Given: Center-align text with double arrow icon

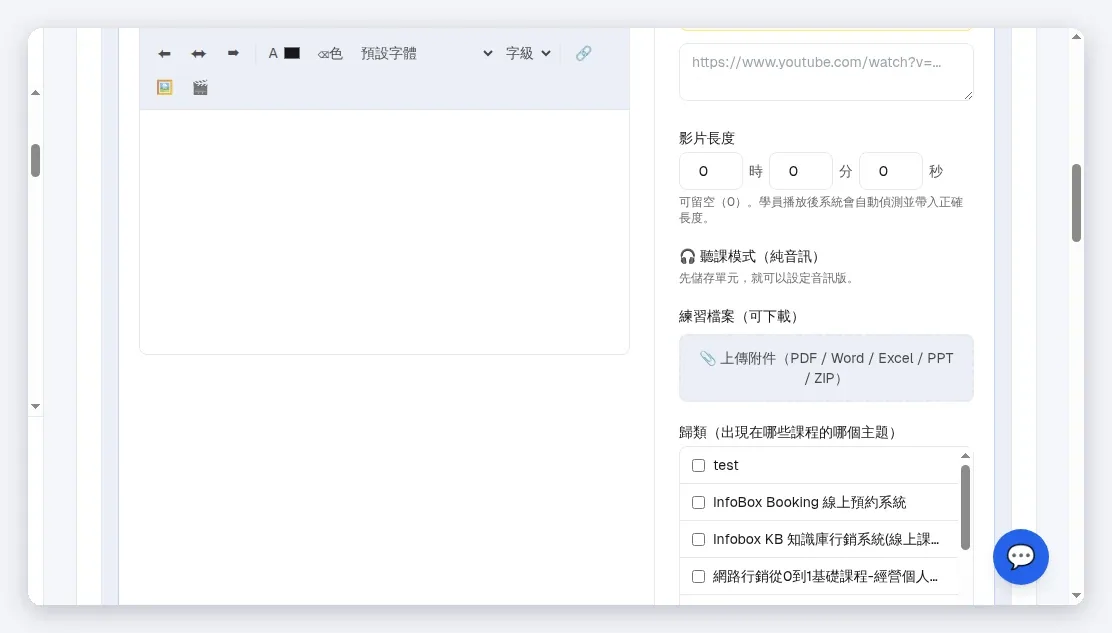Looking at the screenshot, I should coord(199,54).
